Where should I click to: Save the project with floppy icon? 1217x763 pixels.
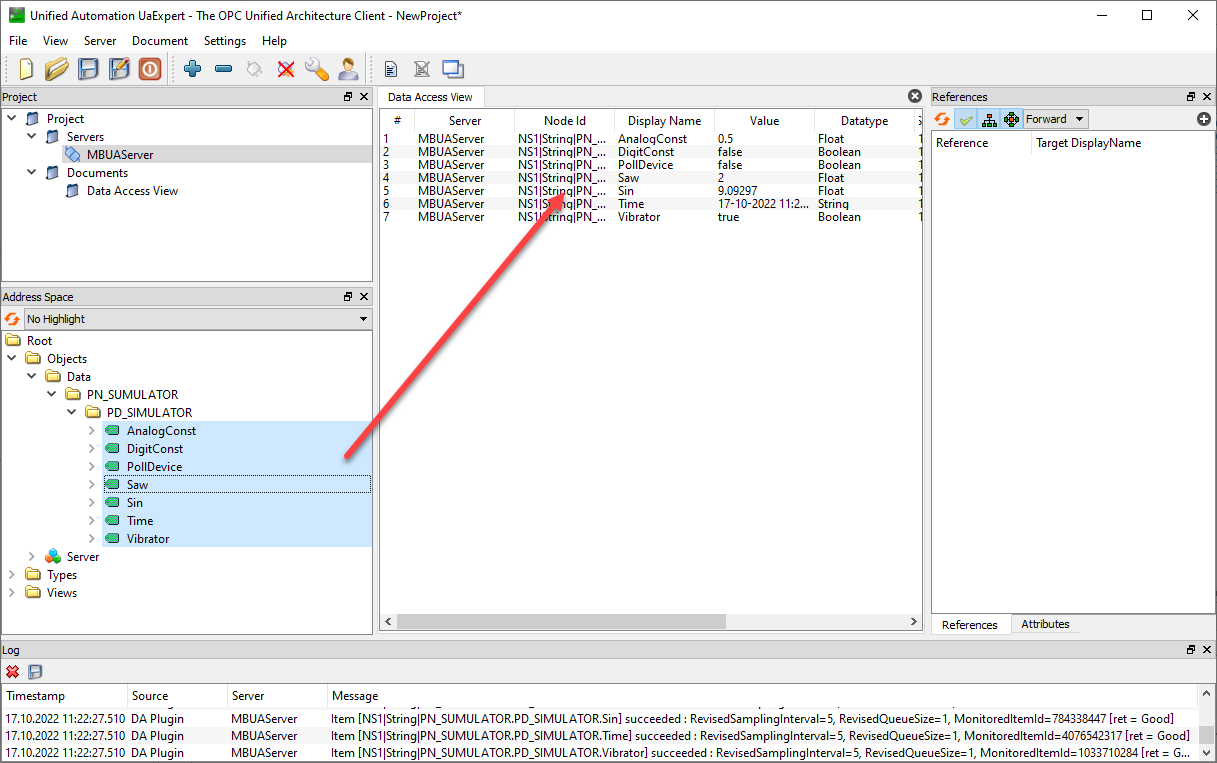[89, 69]
